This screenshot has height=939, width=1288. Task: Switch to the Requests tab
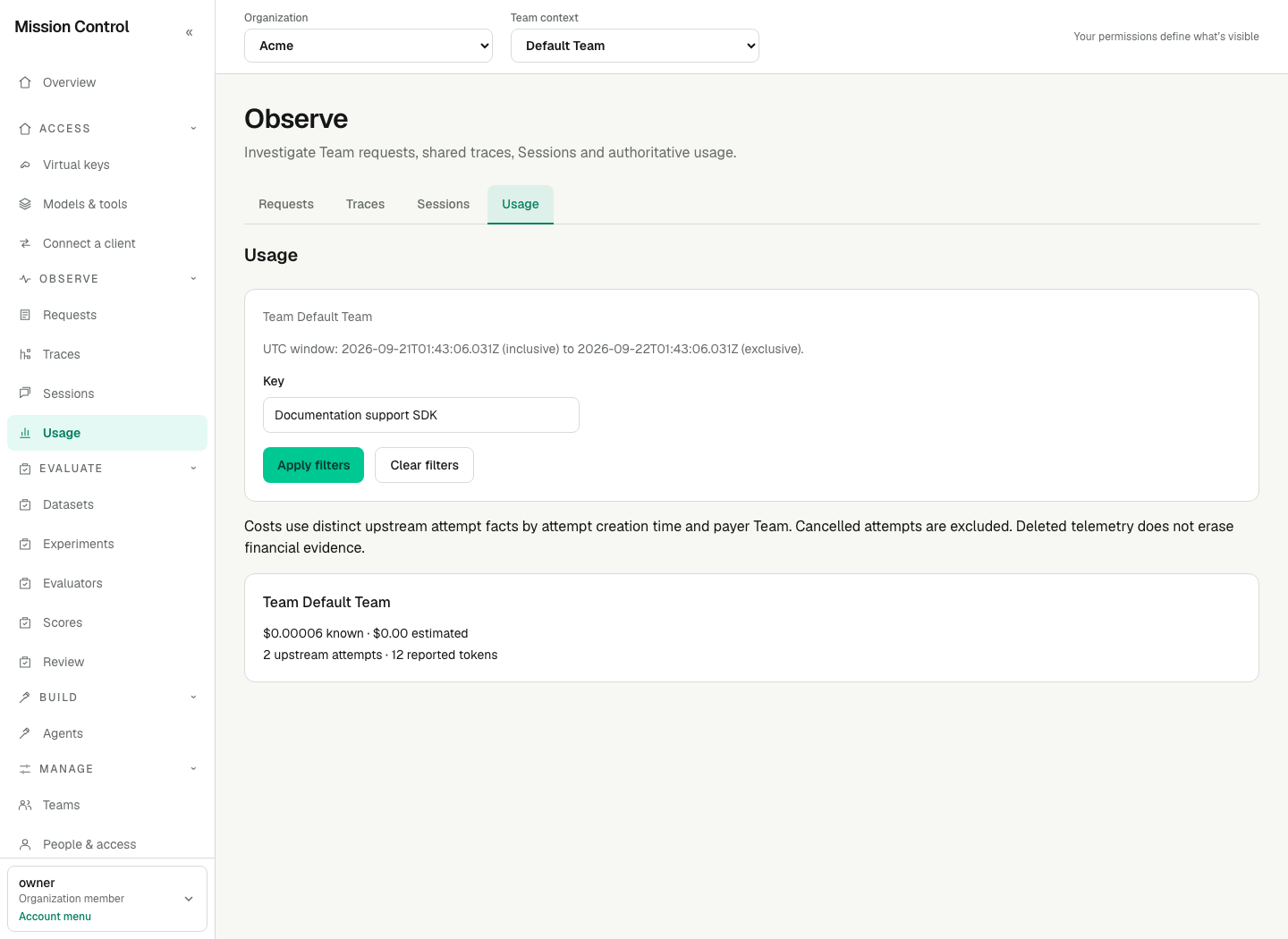click(x=286, y=204)
